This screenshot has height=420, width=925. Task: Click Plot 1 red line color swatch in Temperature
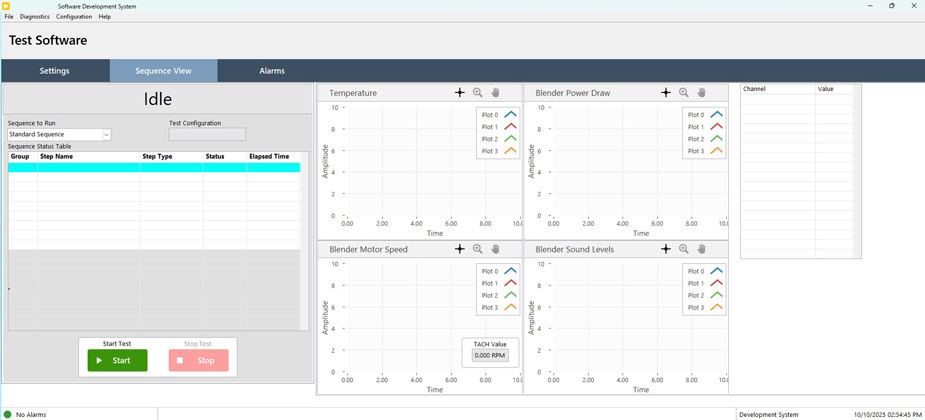[510, 127]
